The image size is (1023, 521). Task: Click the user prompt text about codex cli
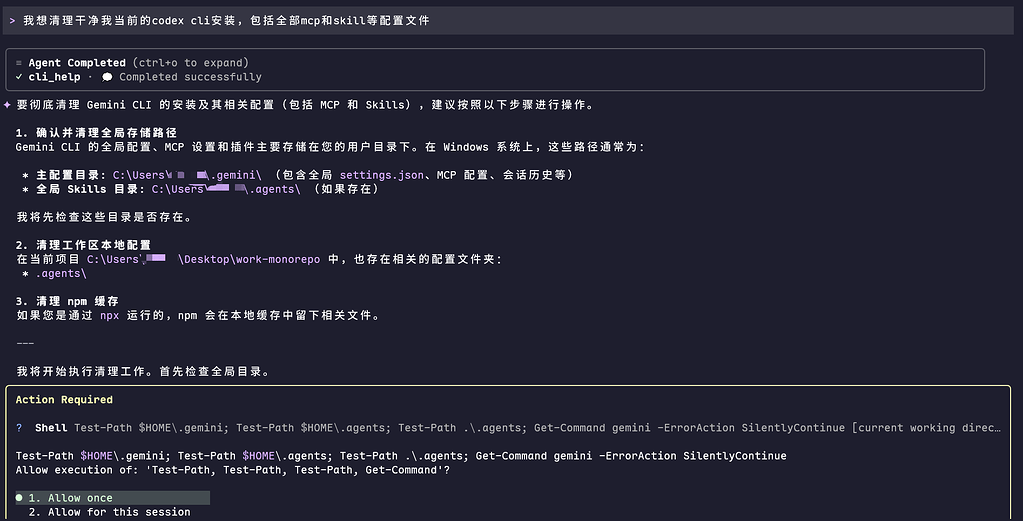[x=226, y=21]
